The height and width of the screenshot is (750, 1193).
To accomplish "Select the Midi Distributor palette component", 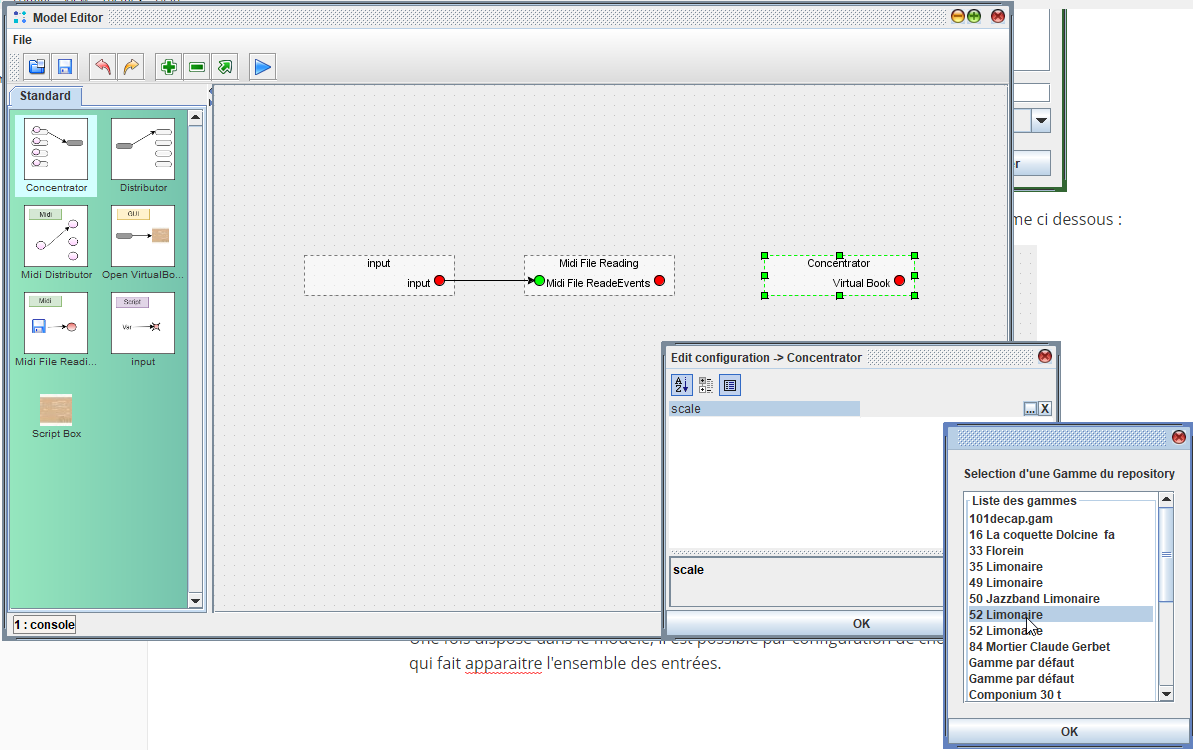I will [56, 243].
